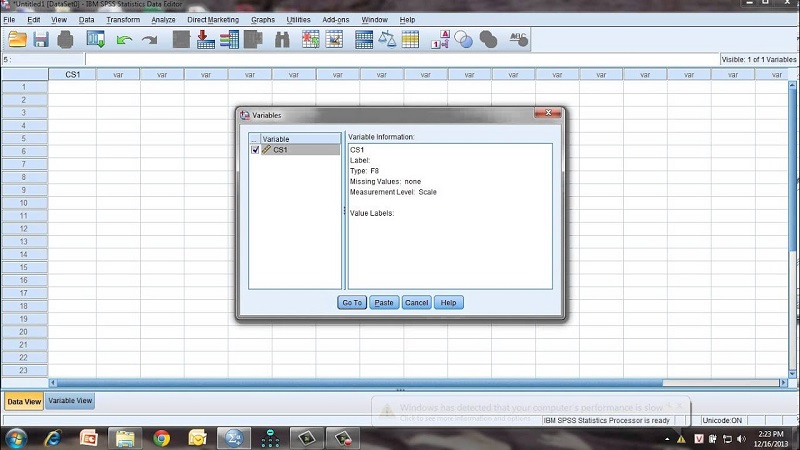Open the Data menu
This screenshot has width=800, height=450.
click(86, 19)
